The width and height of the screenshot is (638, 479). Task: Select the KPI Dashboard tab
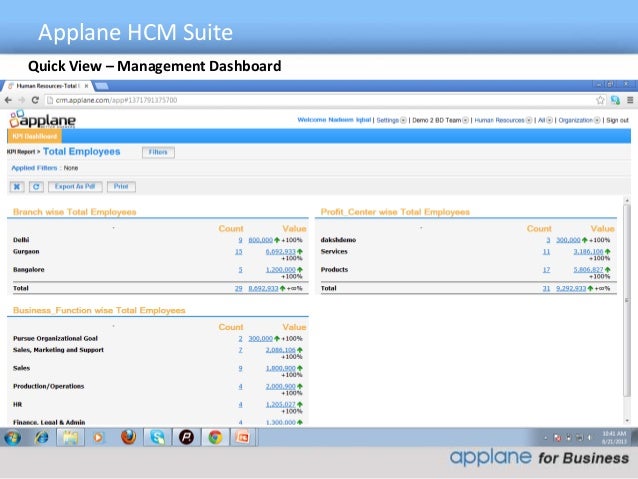pyautogui.click(x=35, y=136)
